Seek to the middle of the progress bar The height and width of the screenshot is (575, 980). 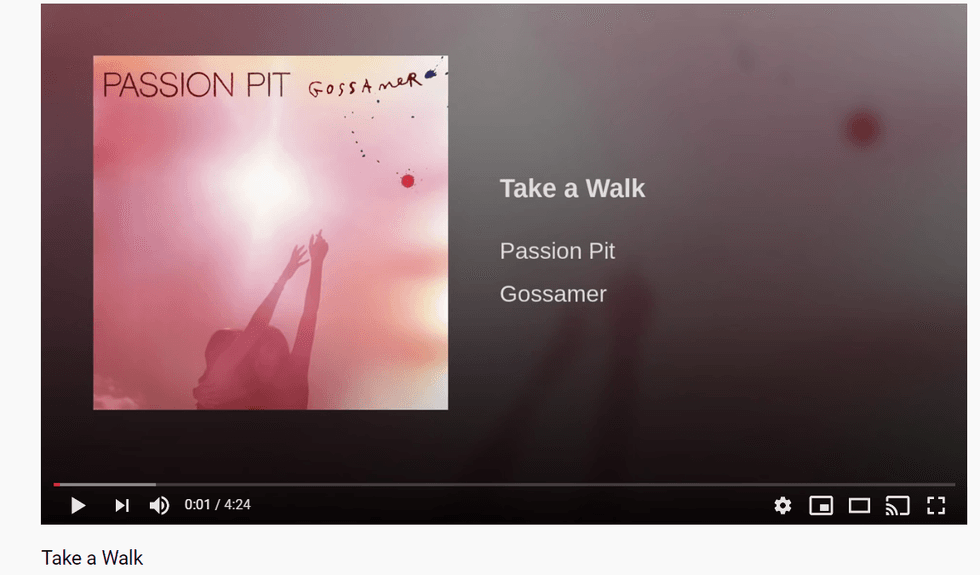(504, 484)
